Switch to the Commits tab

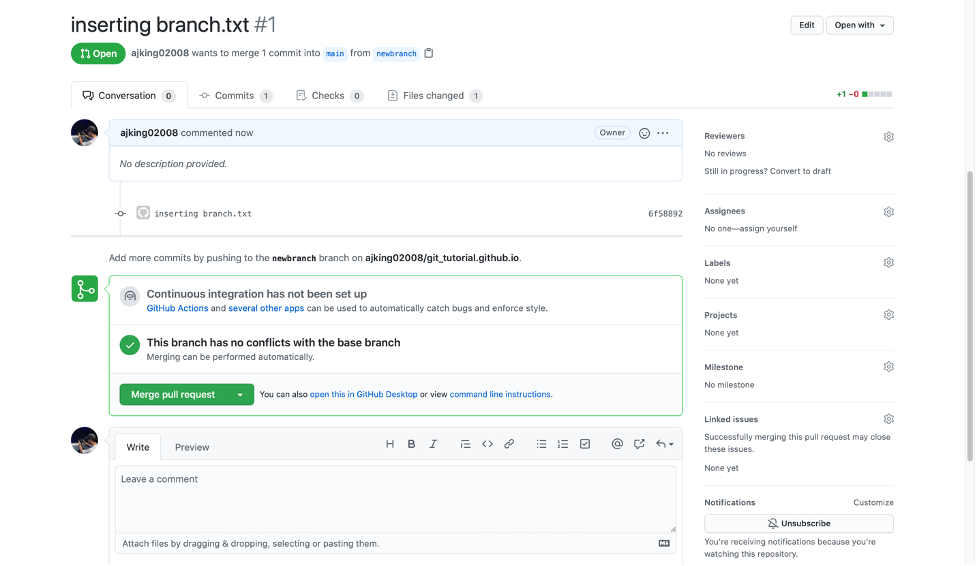(235, 96)
